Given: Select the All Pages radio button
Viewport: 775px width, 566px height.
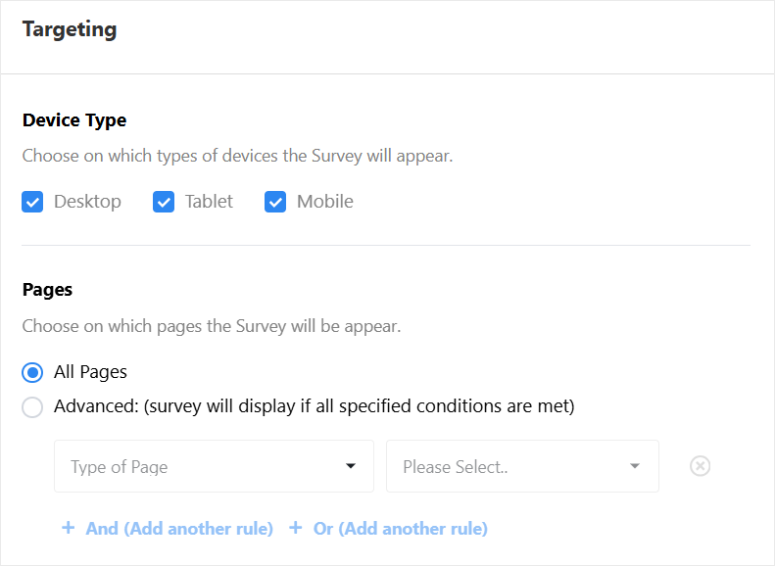Looking at the screenshot, I should (x=33, y=373).
